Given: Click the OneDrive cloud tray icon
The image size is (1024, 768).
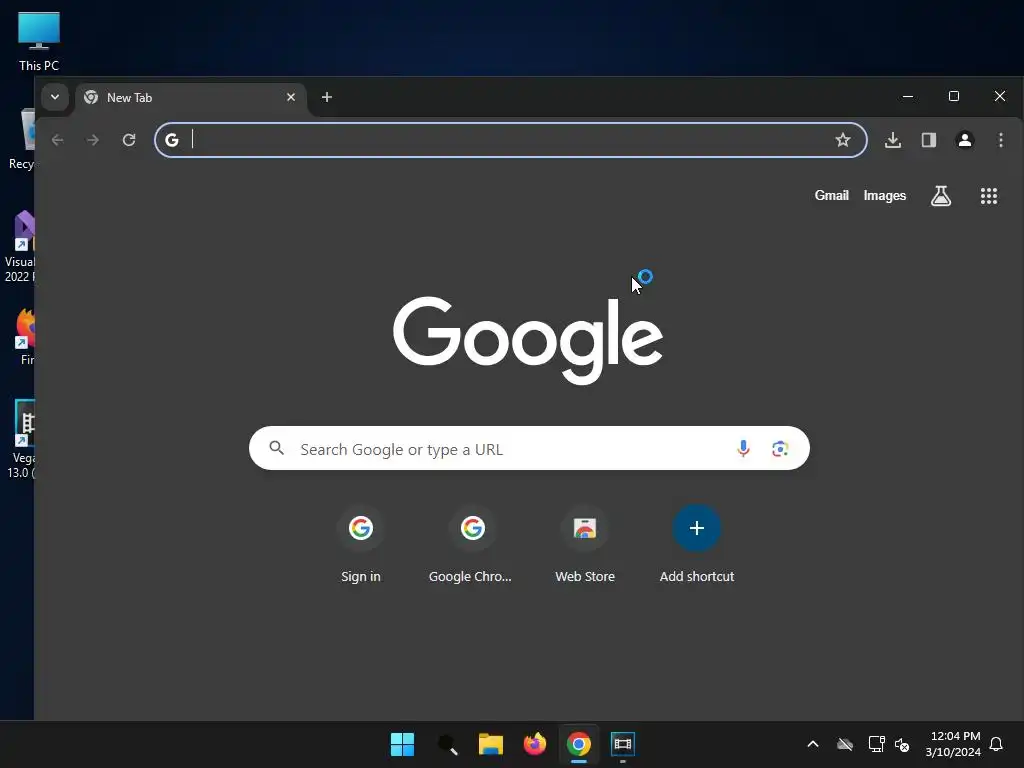Looking at the screenshot, I should [844, 744].
